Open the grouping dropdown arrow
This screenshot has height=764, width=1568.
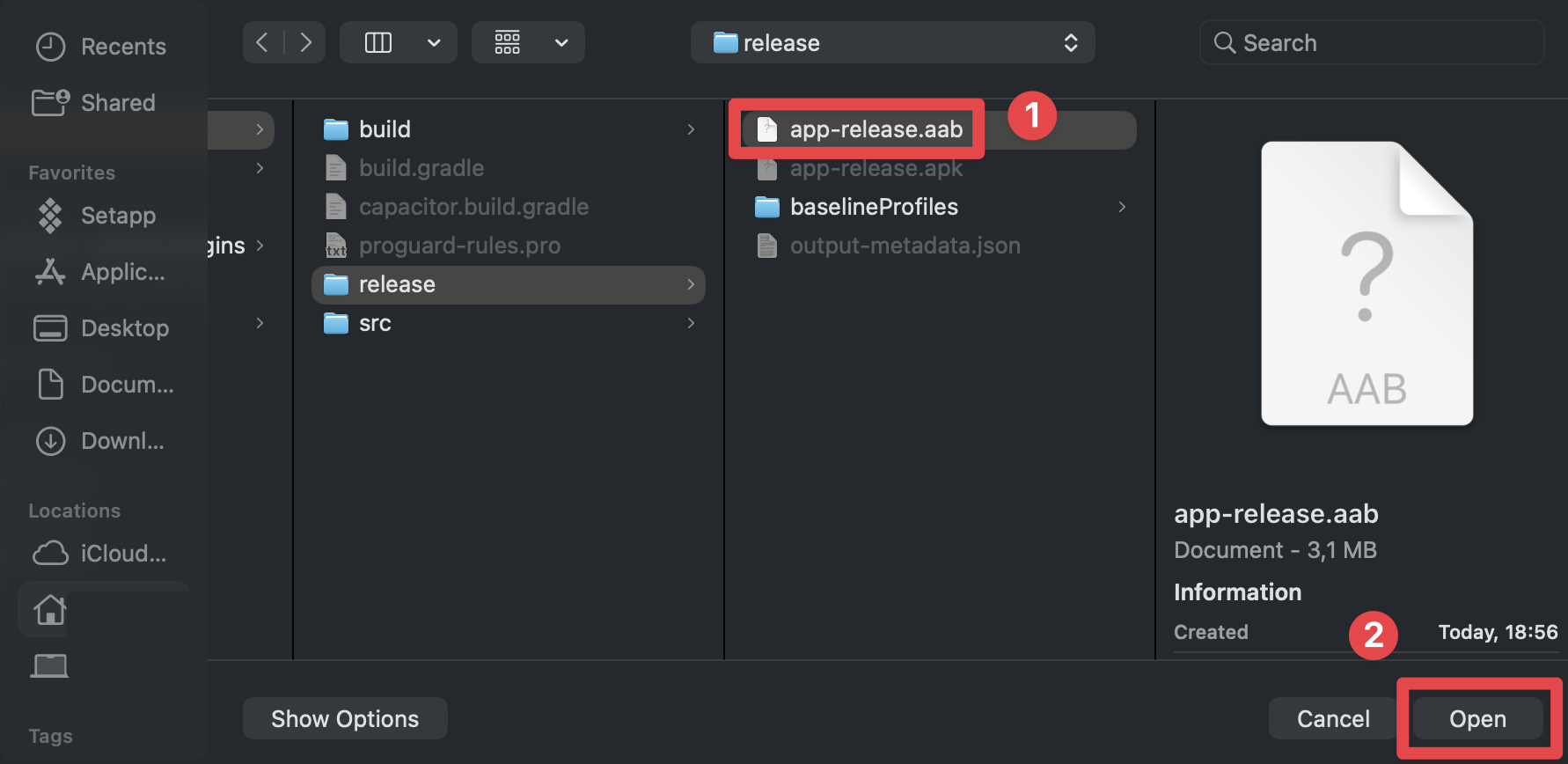(561, 42)
